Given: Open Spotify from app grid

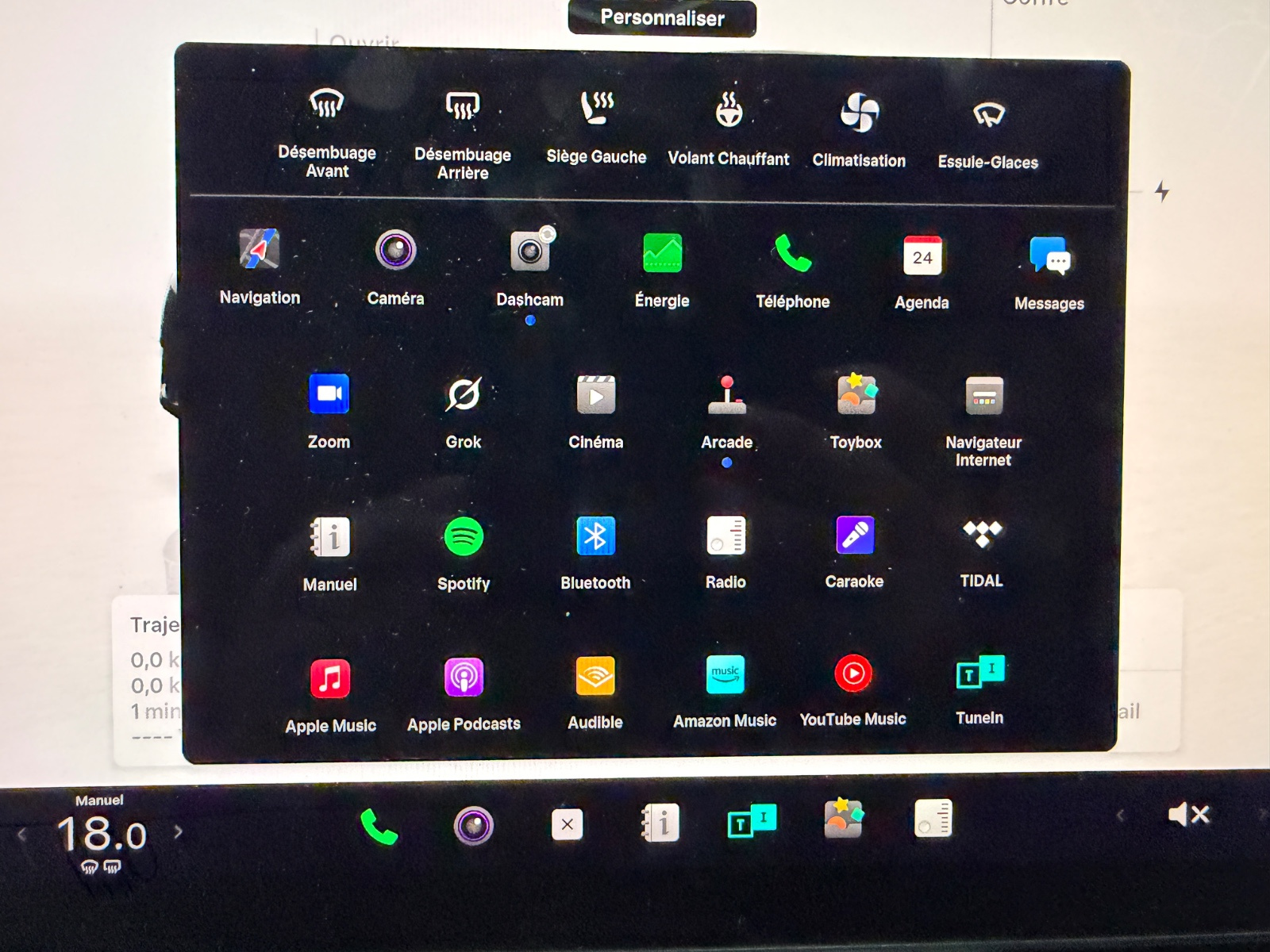Looking at the screenshot, I should click(464, 537).
